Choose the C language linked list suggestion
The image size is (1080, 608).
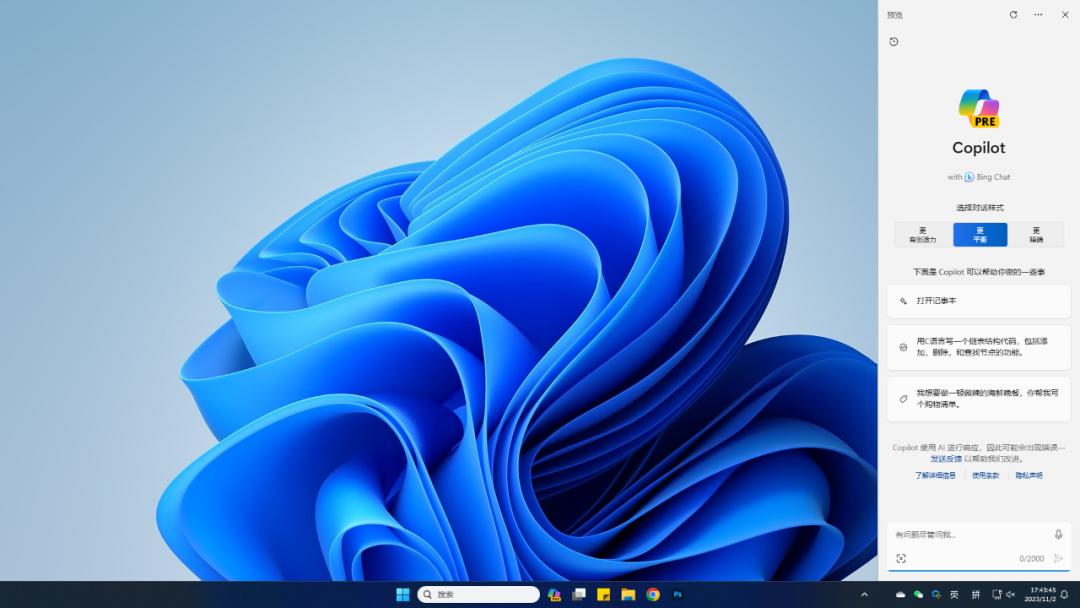tap(979, 347)
